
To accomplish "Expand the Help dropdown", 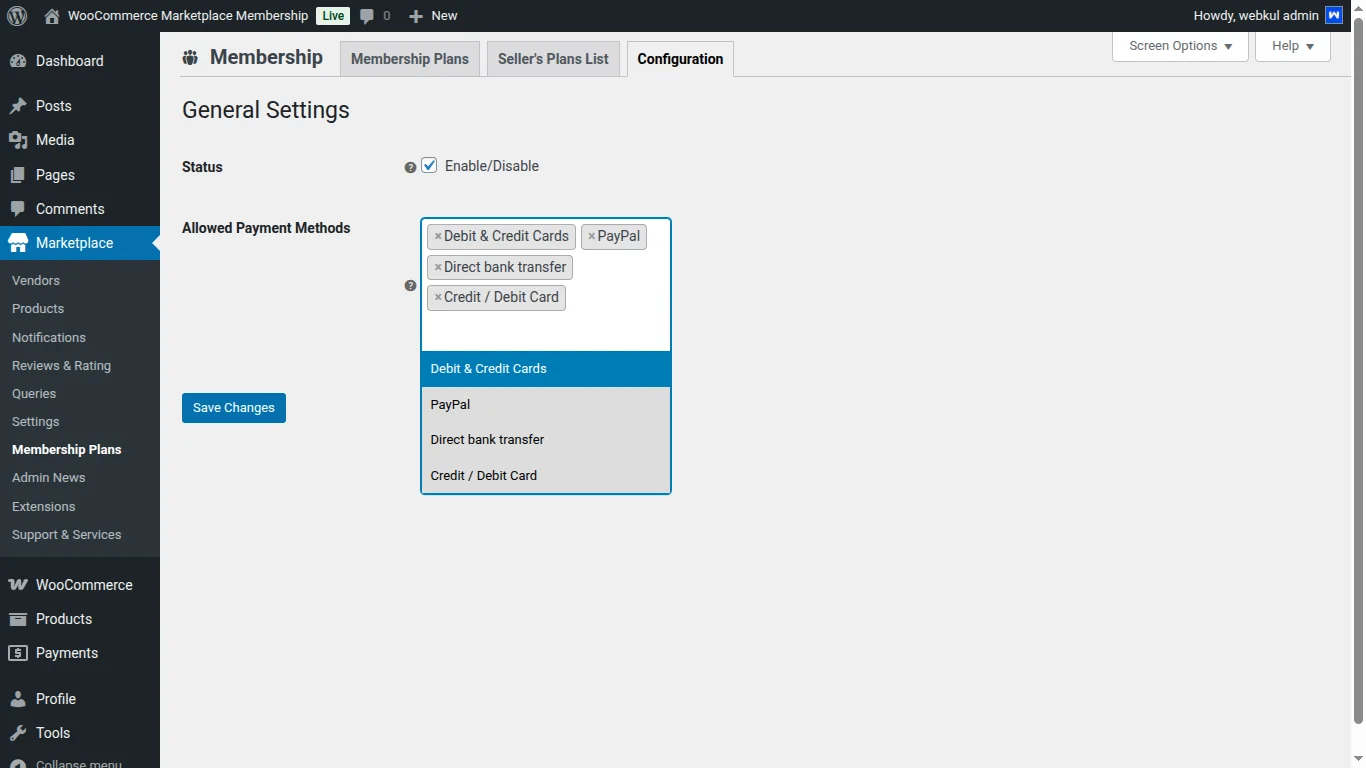I will click(1292, 46).
